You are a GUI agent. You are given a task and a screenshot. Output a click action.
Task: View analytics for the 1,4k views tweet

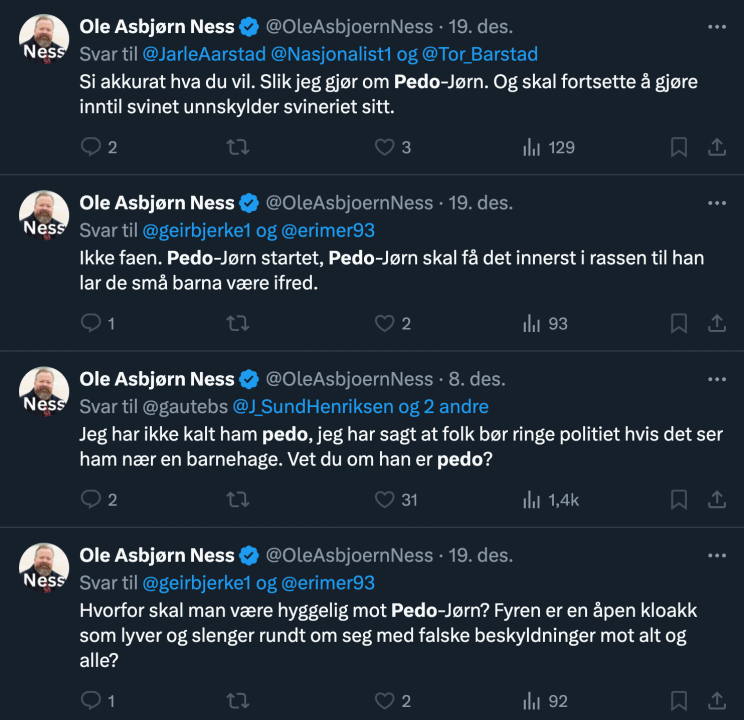[531, 499]
